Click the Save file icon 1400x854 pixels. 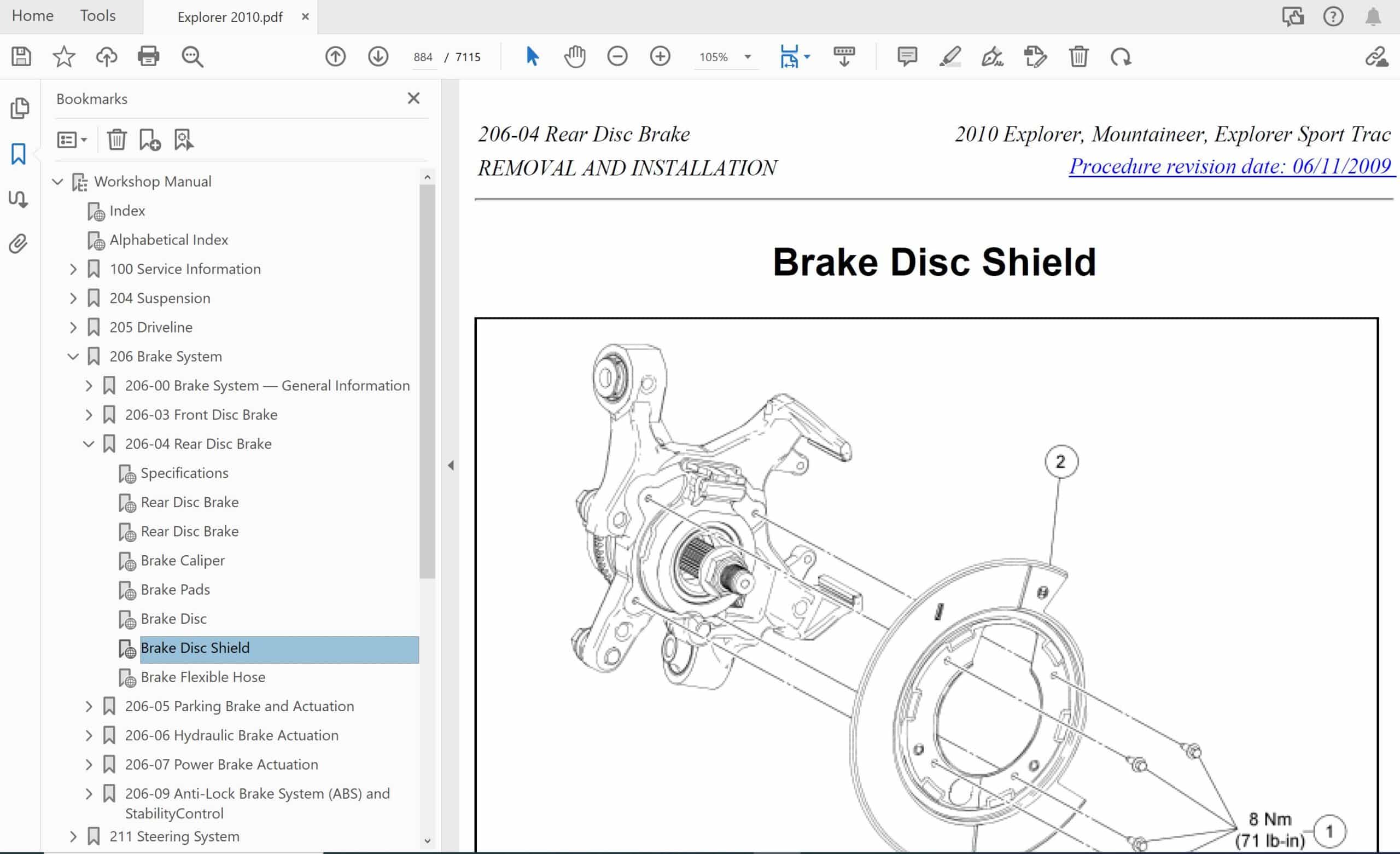[x=21, y=57]
